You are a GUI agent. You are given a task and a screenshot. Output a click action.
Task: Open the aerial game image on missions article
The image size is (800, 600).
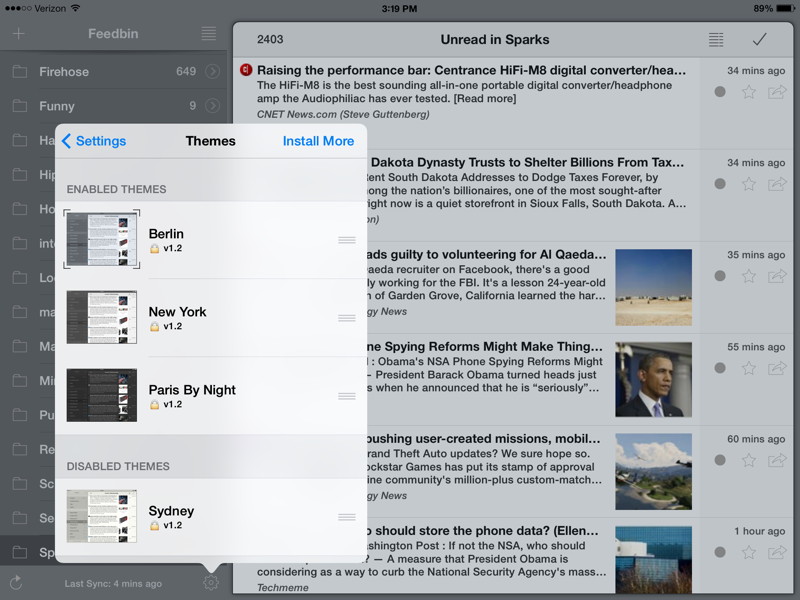(654, 471)
